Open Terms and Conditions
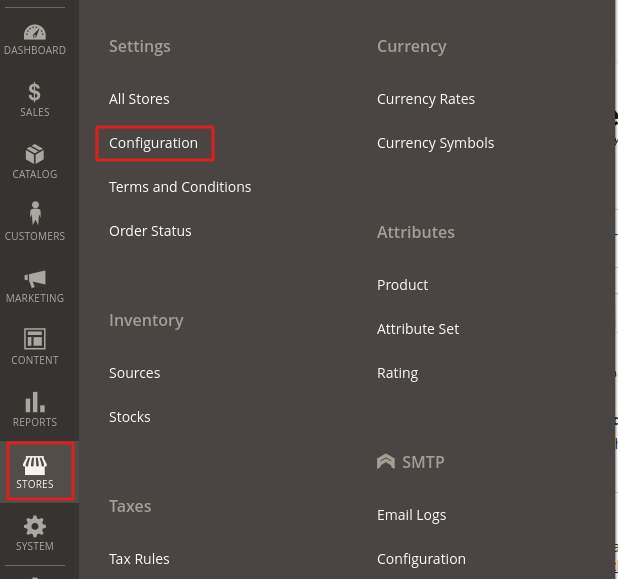The width and height of the screenshot is (618, 579). pos(180,187)
